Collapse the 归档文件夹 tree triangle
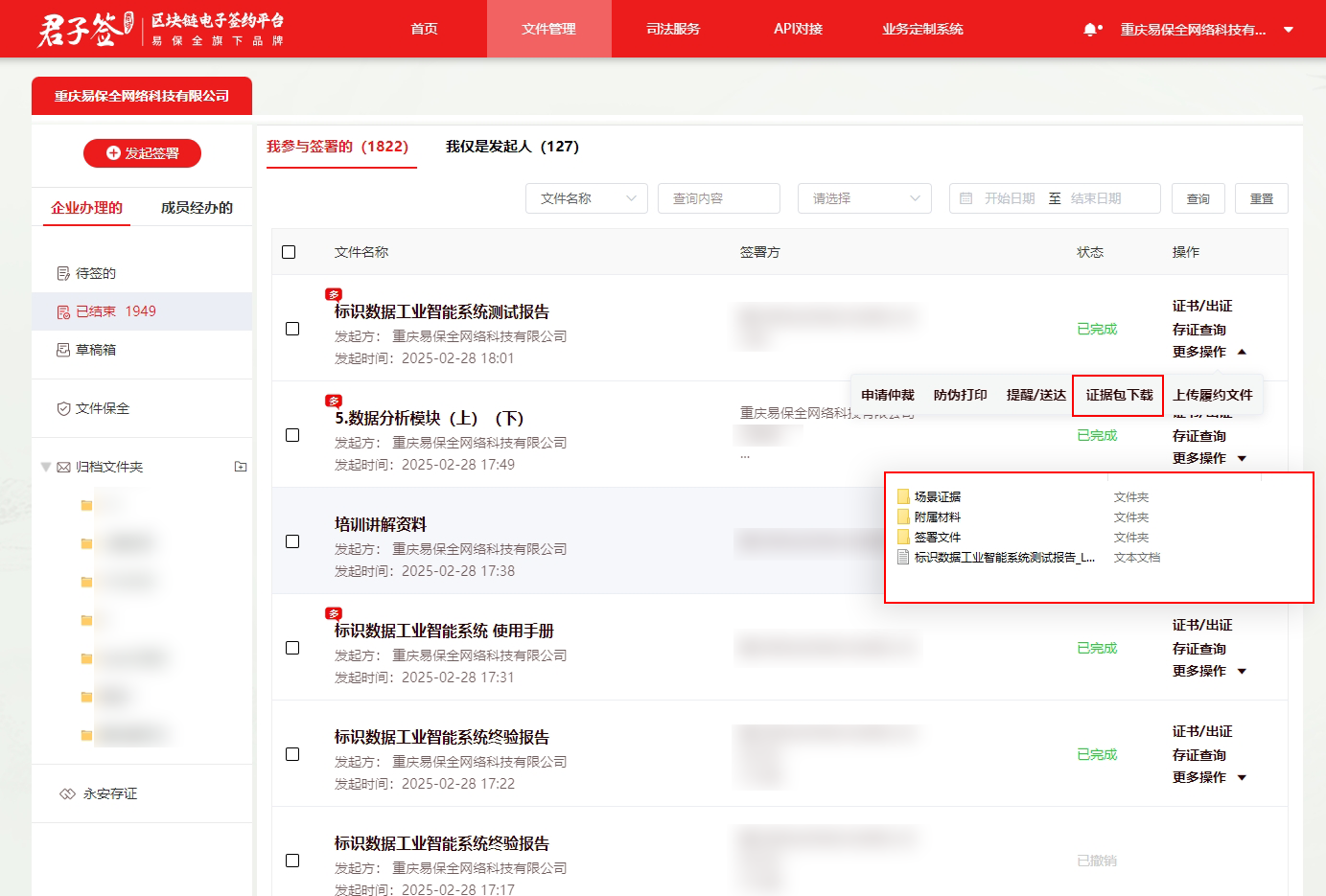The width and height of the screenshot is (1326, 896). [x=45, y=467]
